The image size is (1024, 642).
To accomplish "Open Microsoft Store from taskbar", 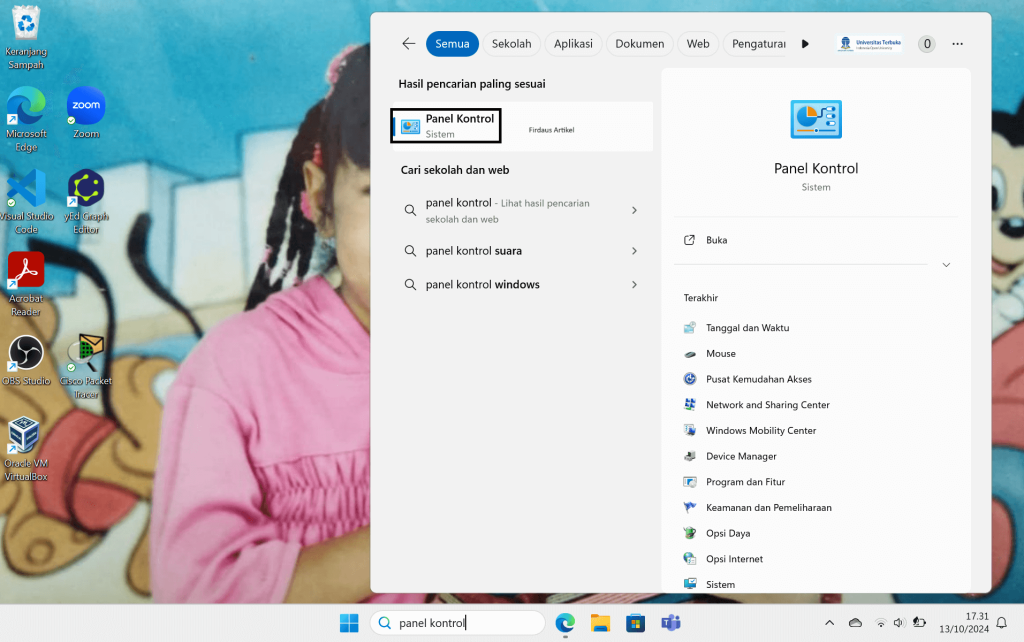I will 634,623.
